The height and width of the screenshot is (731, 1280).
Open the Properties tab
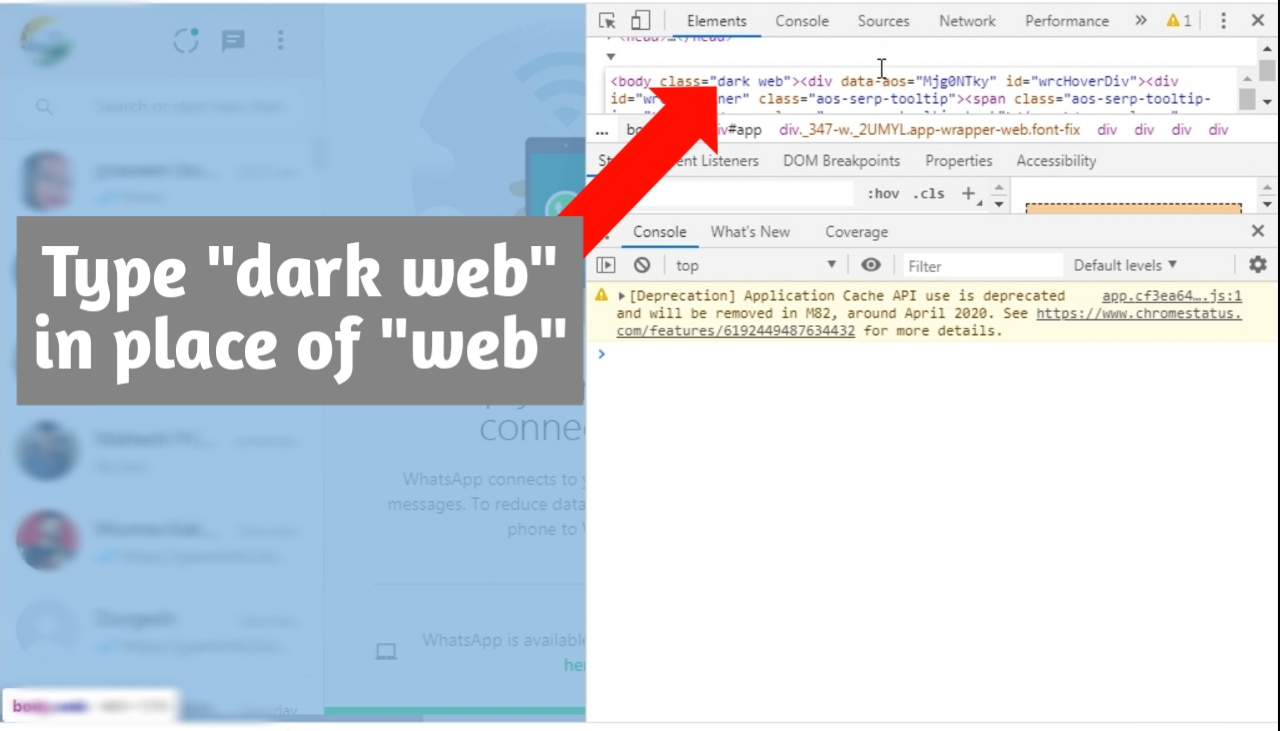pyautogui.click(x=958, y=161)
